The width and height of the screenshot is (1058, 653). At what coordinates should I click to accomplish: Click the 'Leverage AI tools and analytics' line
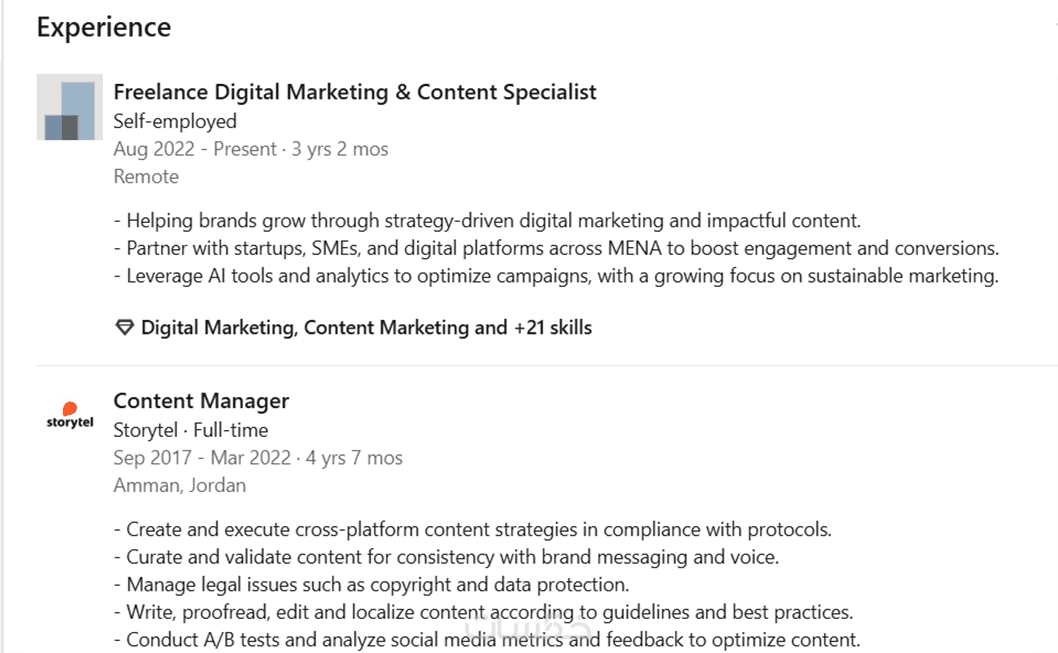coord(556,276)
